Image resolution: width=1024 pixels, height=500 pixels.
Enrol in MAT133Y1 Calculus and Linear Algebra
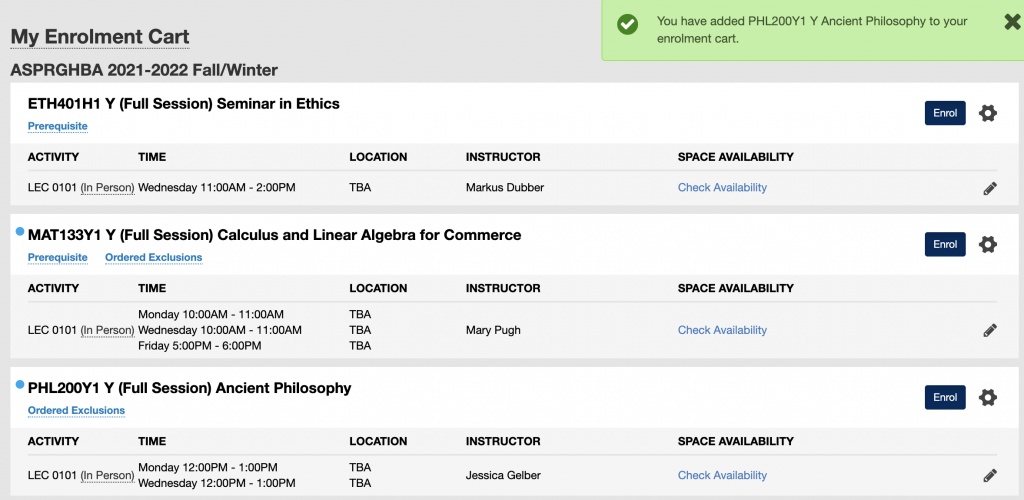pos(945,244)
